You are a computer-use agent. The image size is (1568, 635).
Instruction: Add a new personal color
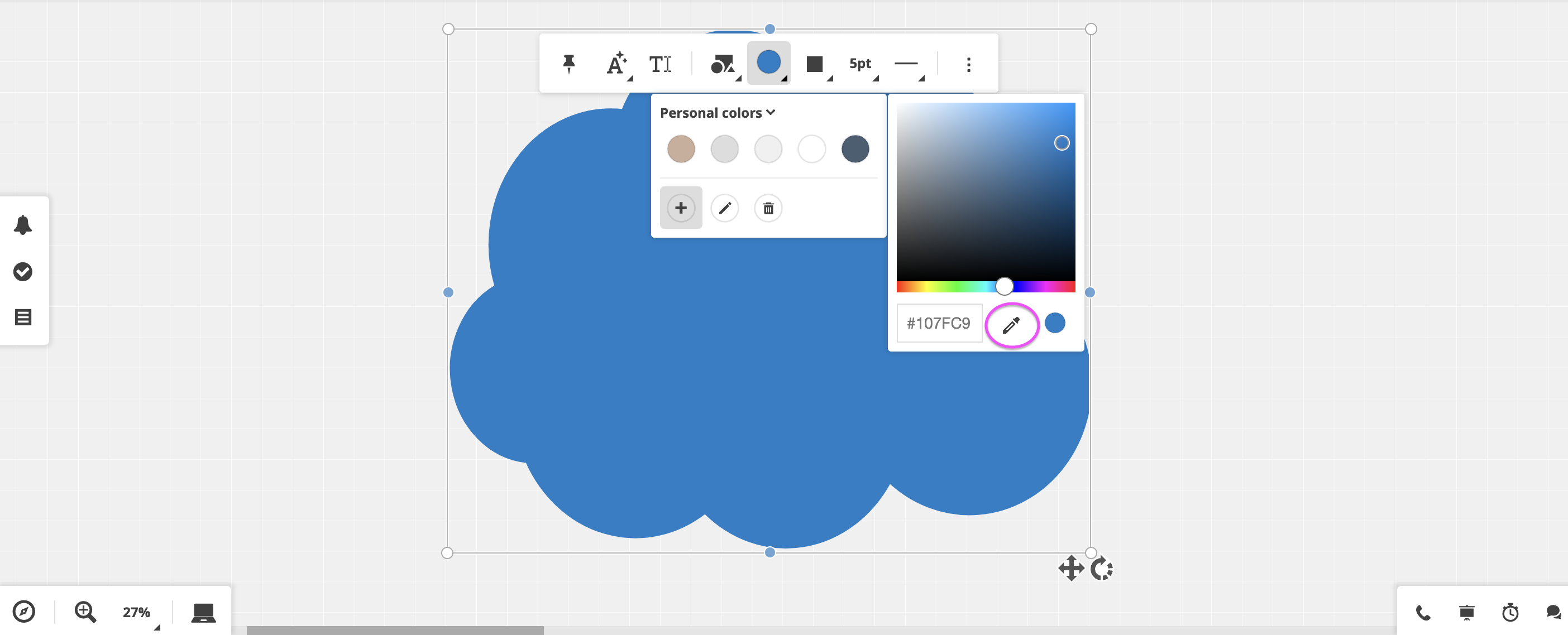(681, 208)
